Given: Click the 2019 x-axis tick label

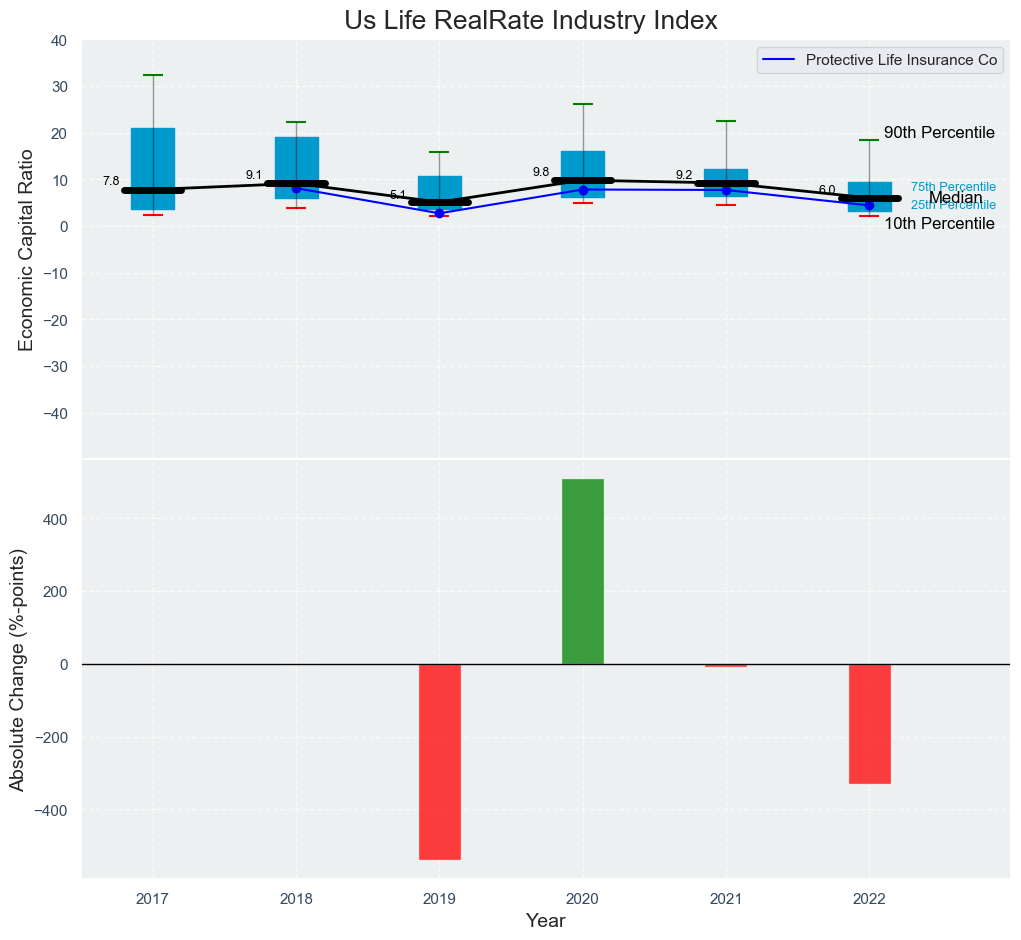Looking at the screenshot, I should pyautogui.click(x=439, y=899).
